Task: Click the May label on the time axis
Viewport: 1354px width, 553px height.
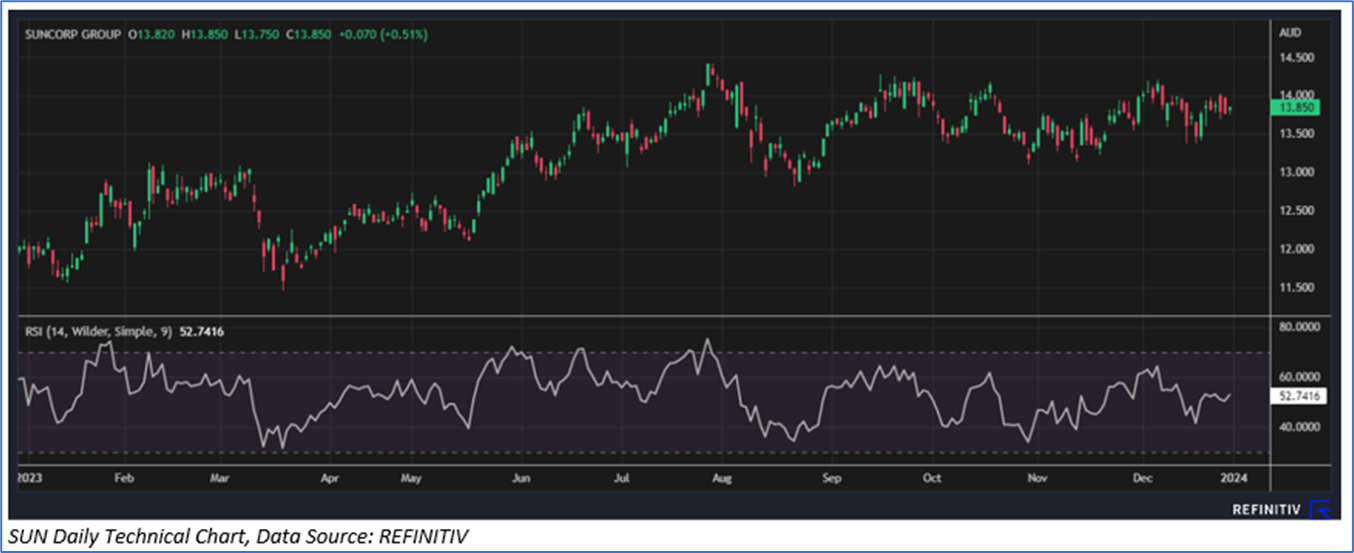Action: (412, 479)
